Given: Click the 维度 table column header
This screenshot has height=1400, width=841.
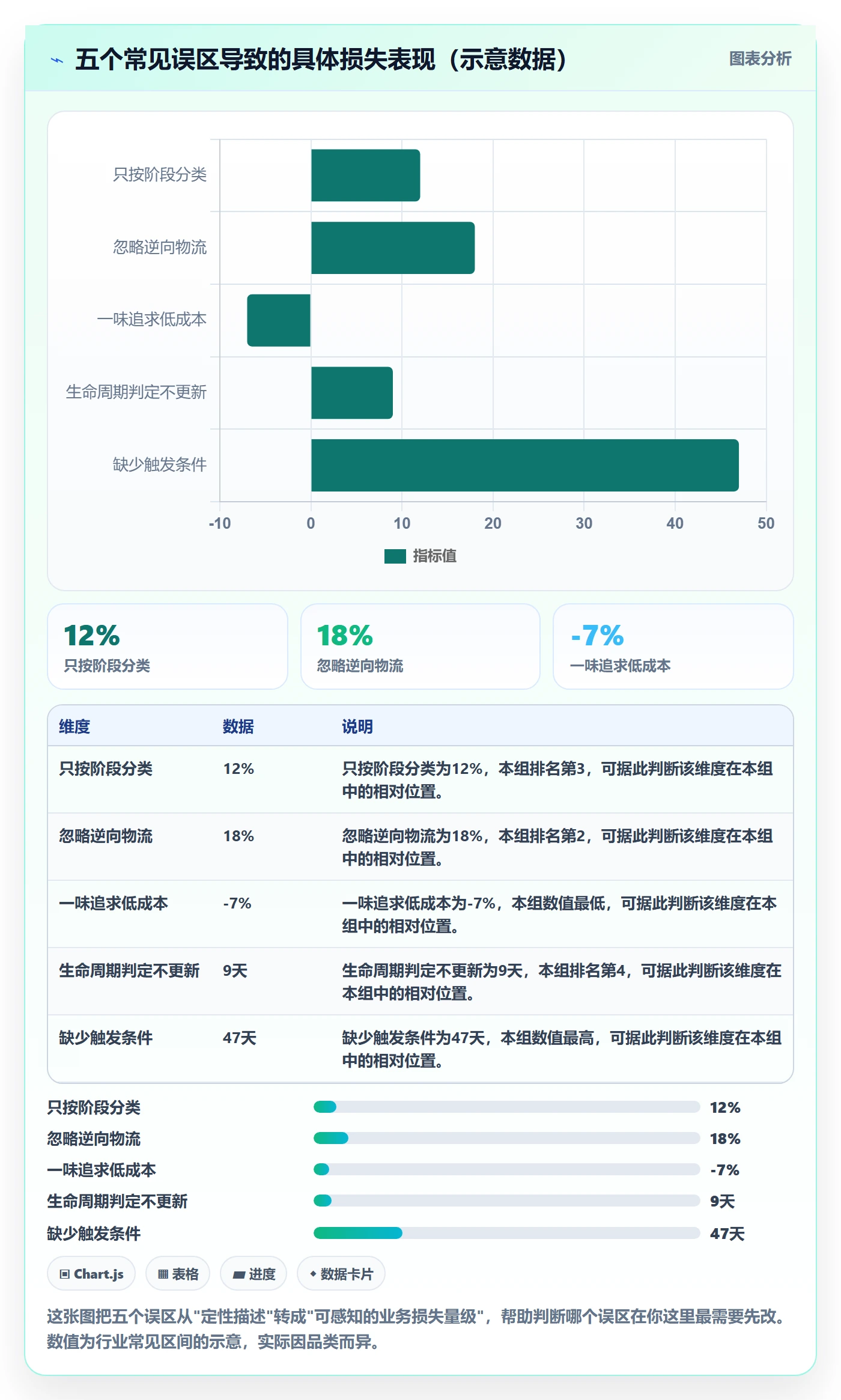Looking at the screenshot, I should coord(74,726).
